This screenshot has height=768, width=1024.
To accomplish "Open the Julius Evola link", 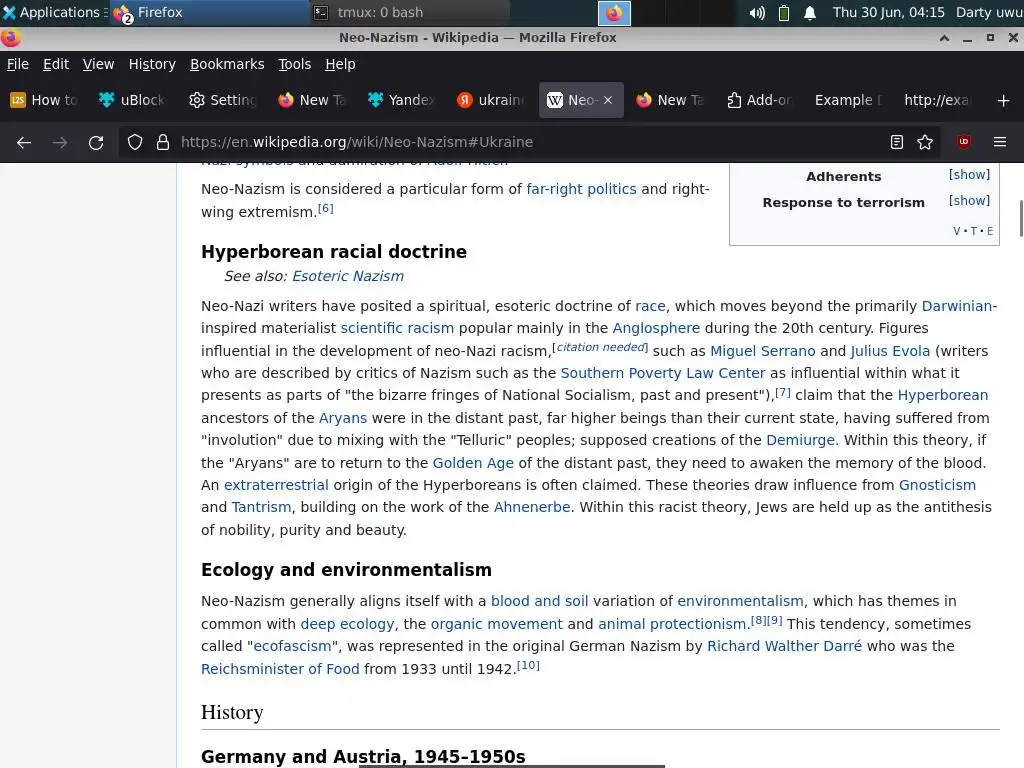I will pyautogui.click(x=890, y=351).
